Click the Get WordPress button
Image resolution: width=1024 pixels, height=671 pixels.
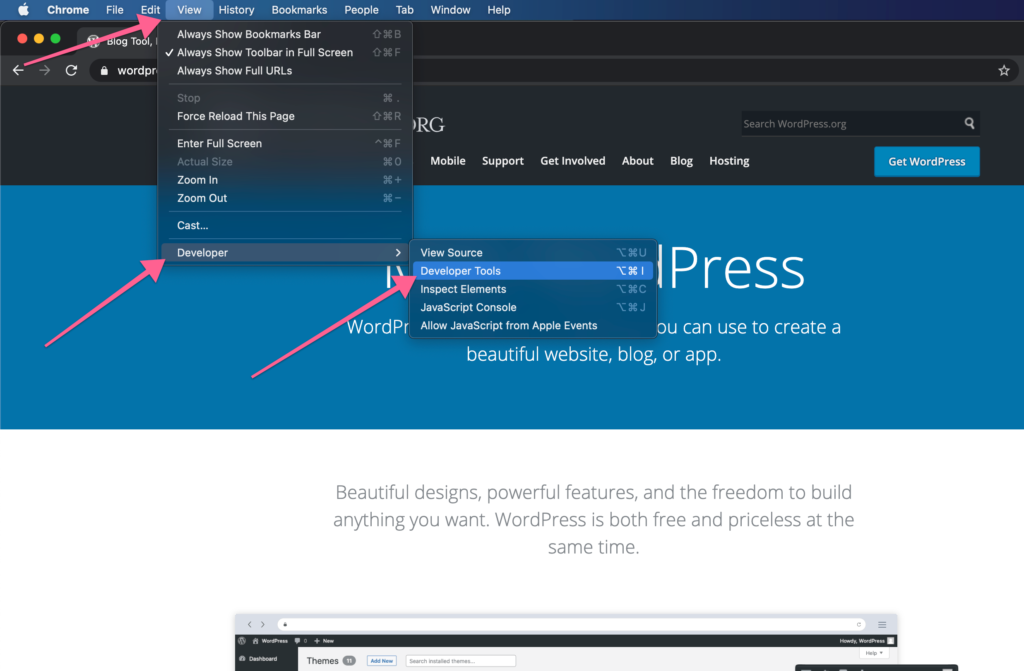tap(926, 162)
